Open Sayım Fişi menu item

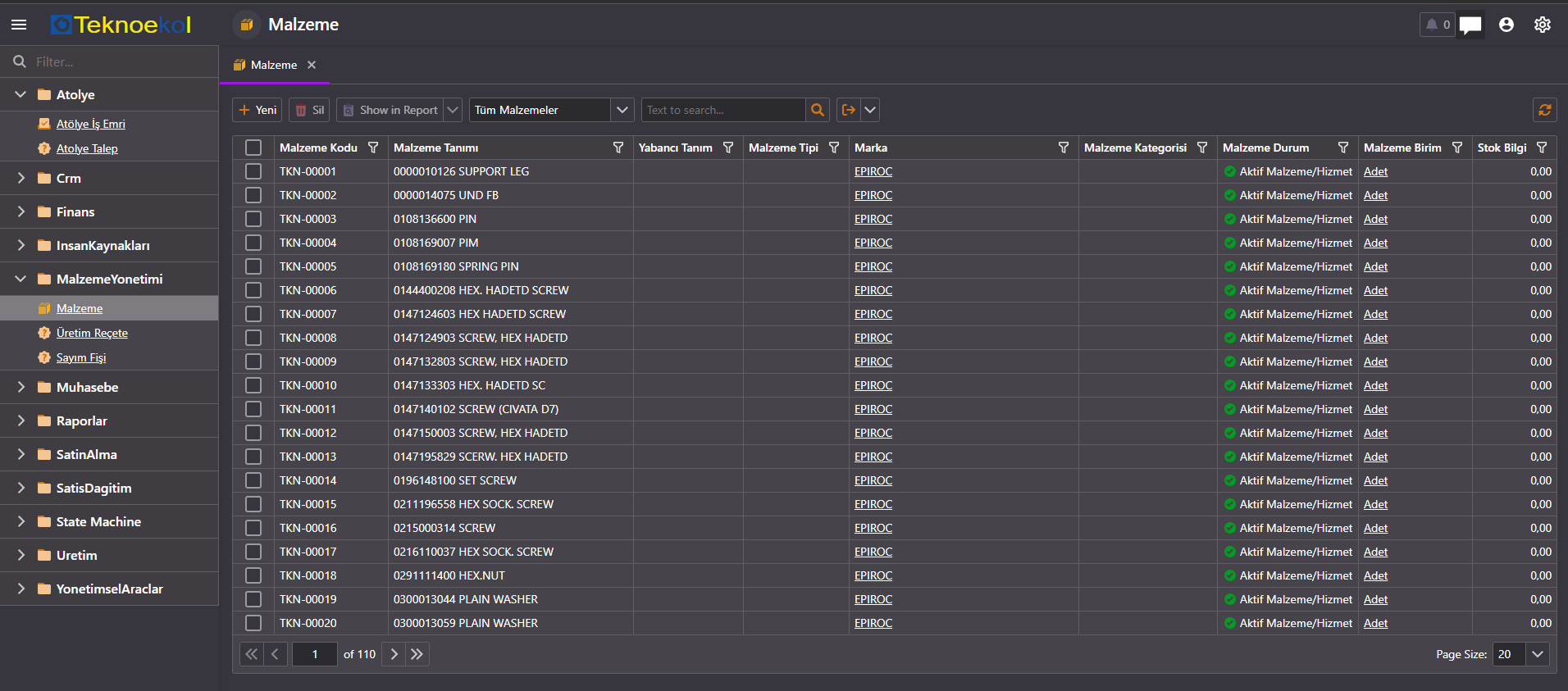(81, 357)
